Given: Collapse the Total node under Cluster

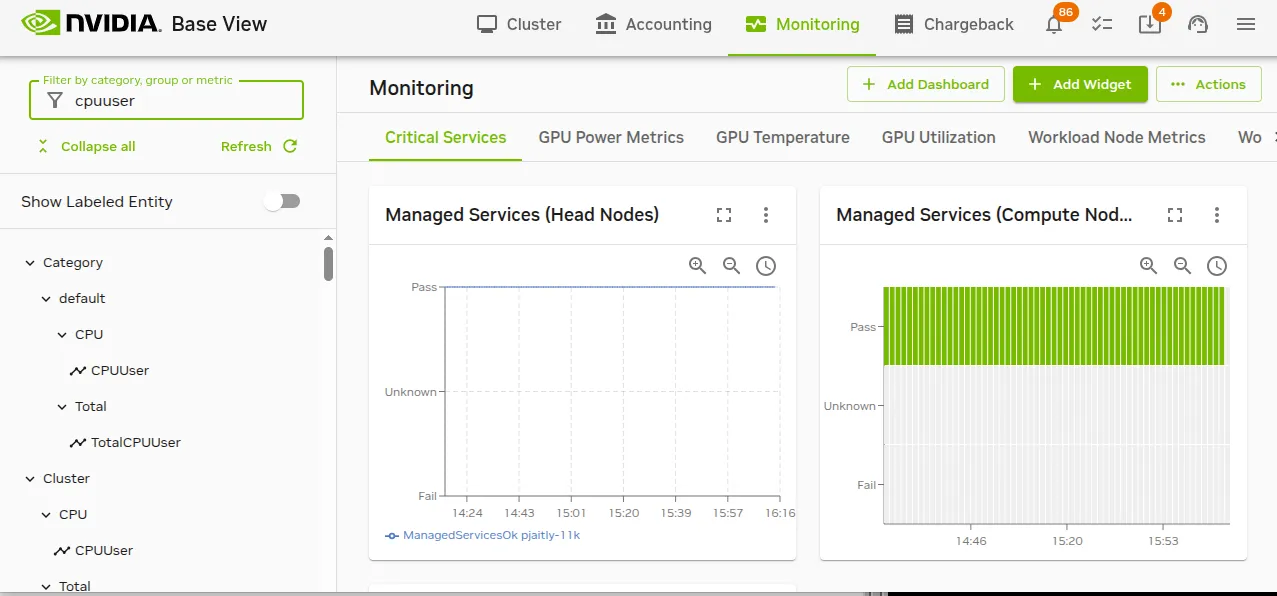Looking at the screenshot, I should click(x=46, y=586).
